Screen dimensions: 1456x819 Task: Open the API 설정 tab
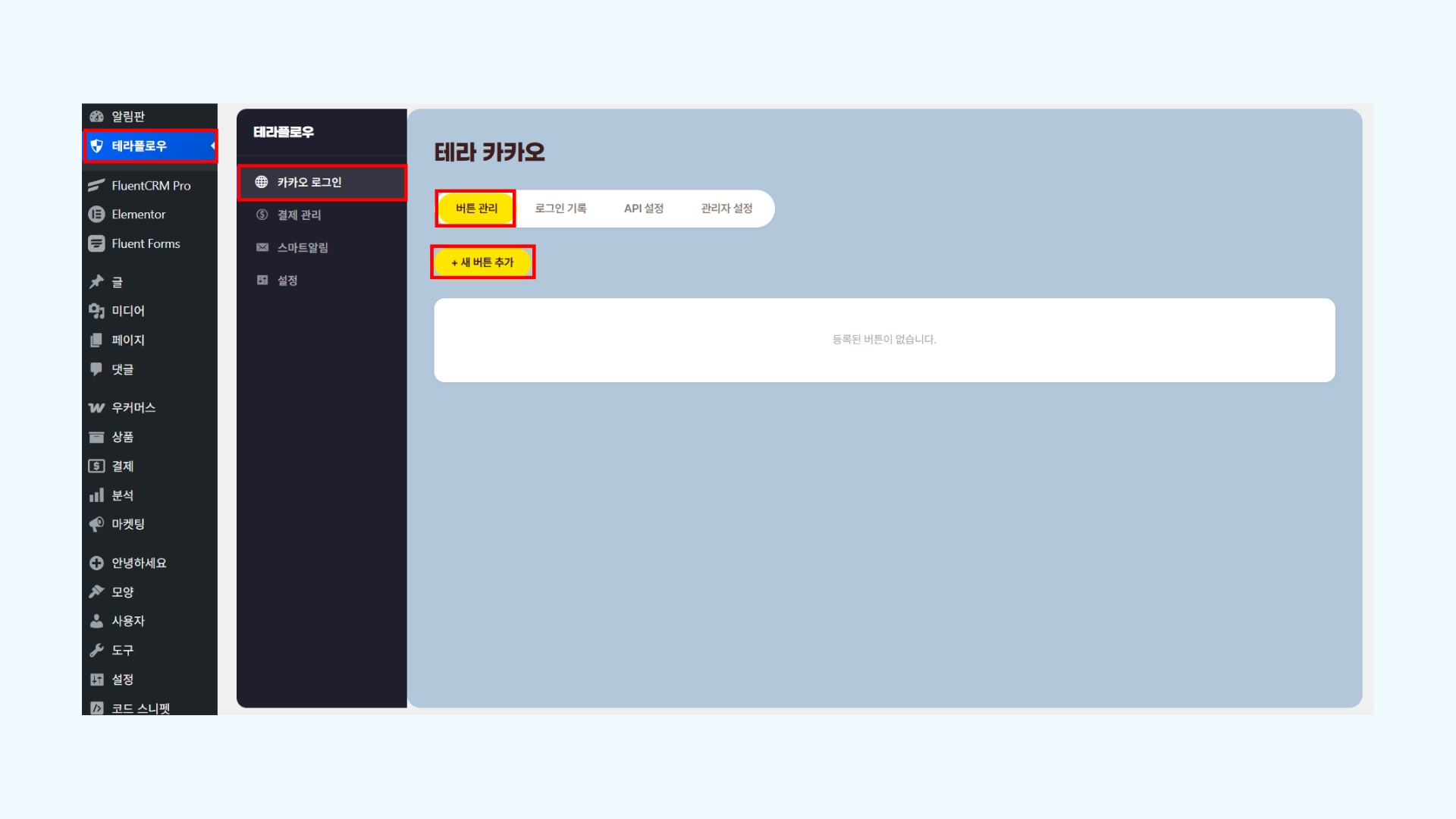click(x=644, y=209)
